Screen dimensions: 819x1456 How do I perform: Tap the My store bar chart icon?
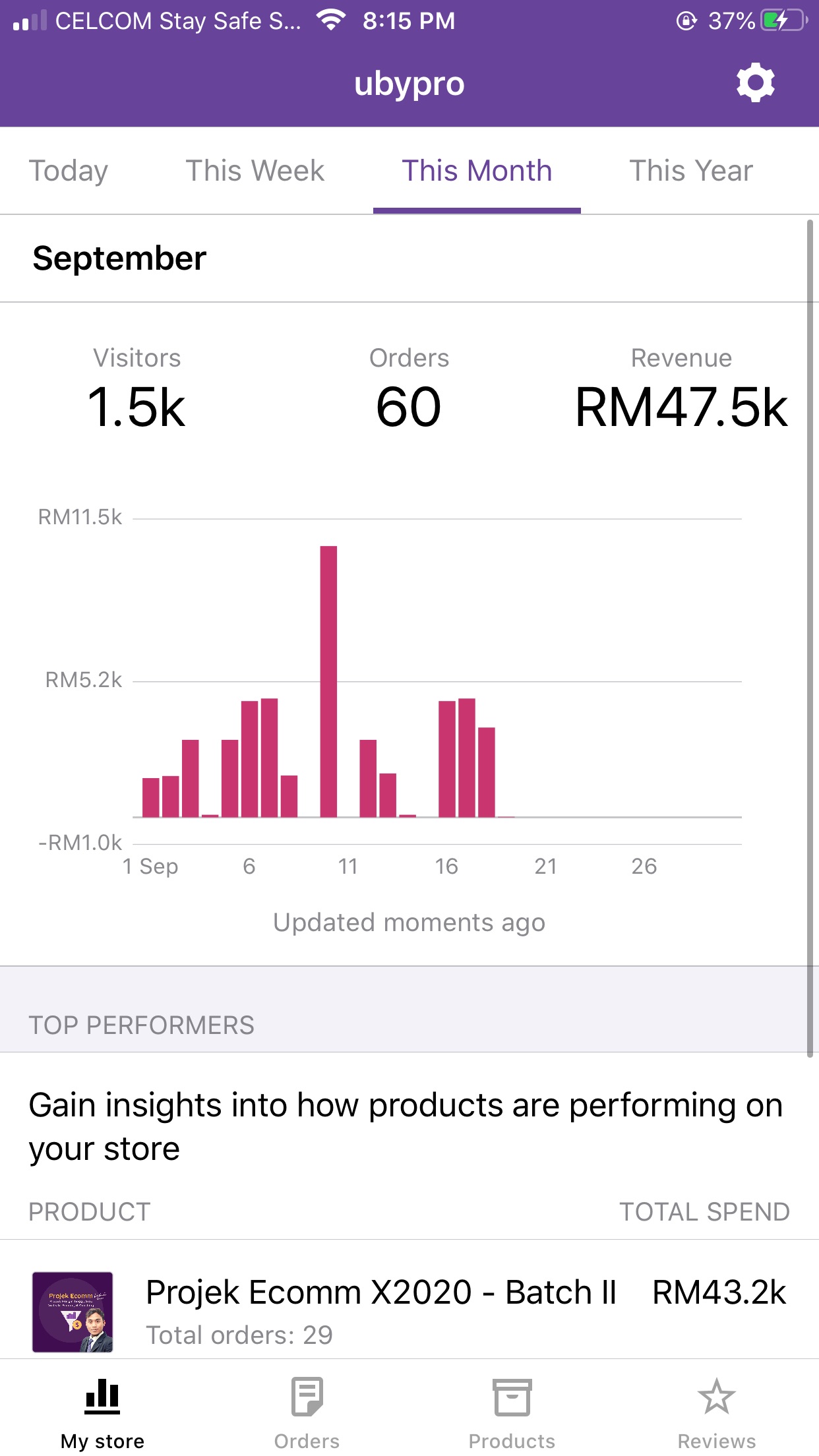tap(102, 1396)
